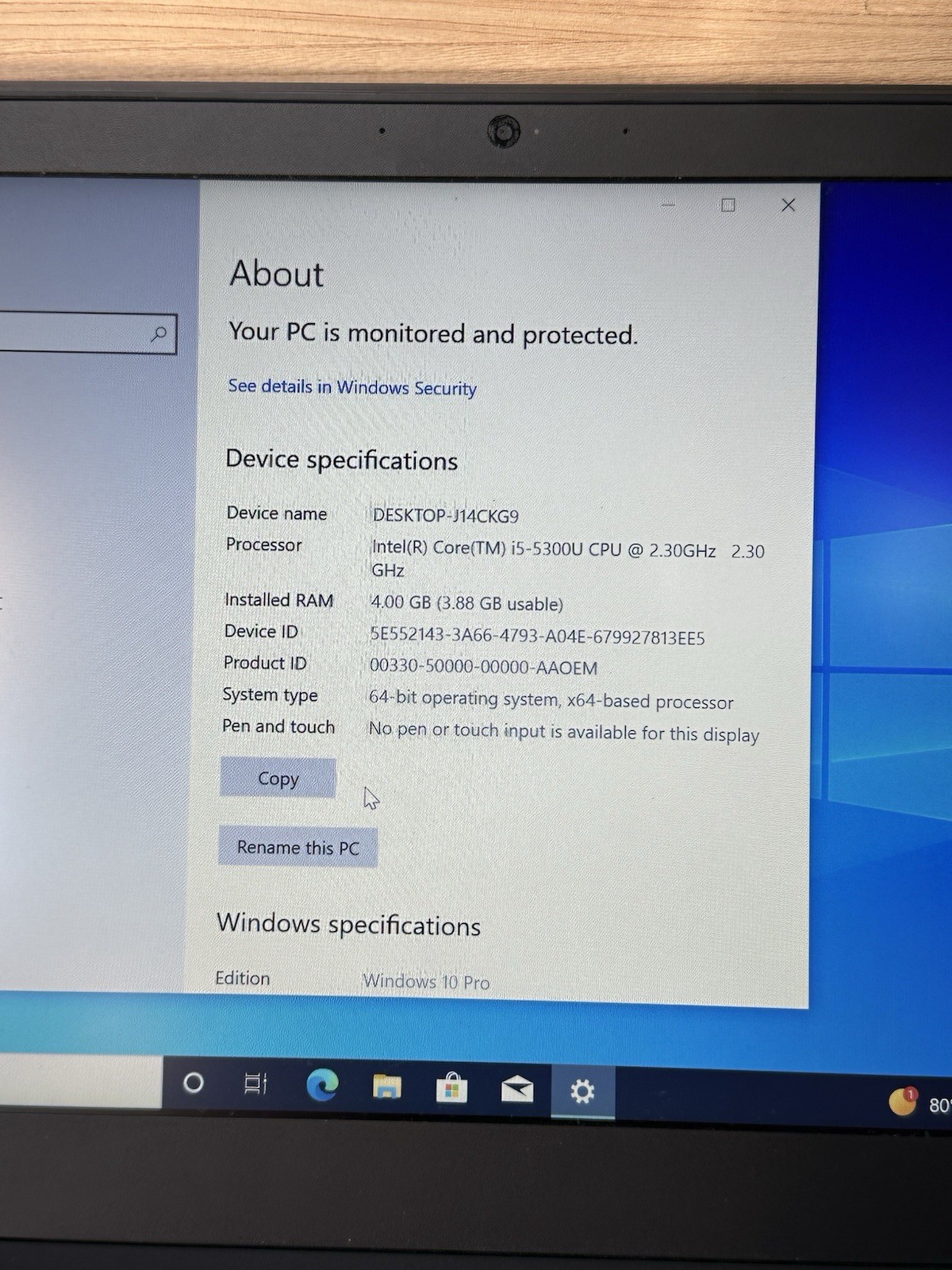Minimize the Settings window
This screenshot has width=952, height=1270.
[668, 205]
